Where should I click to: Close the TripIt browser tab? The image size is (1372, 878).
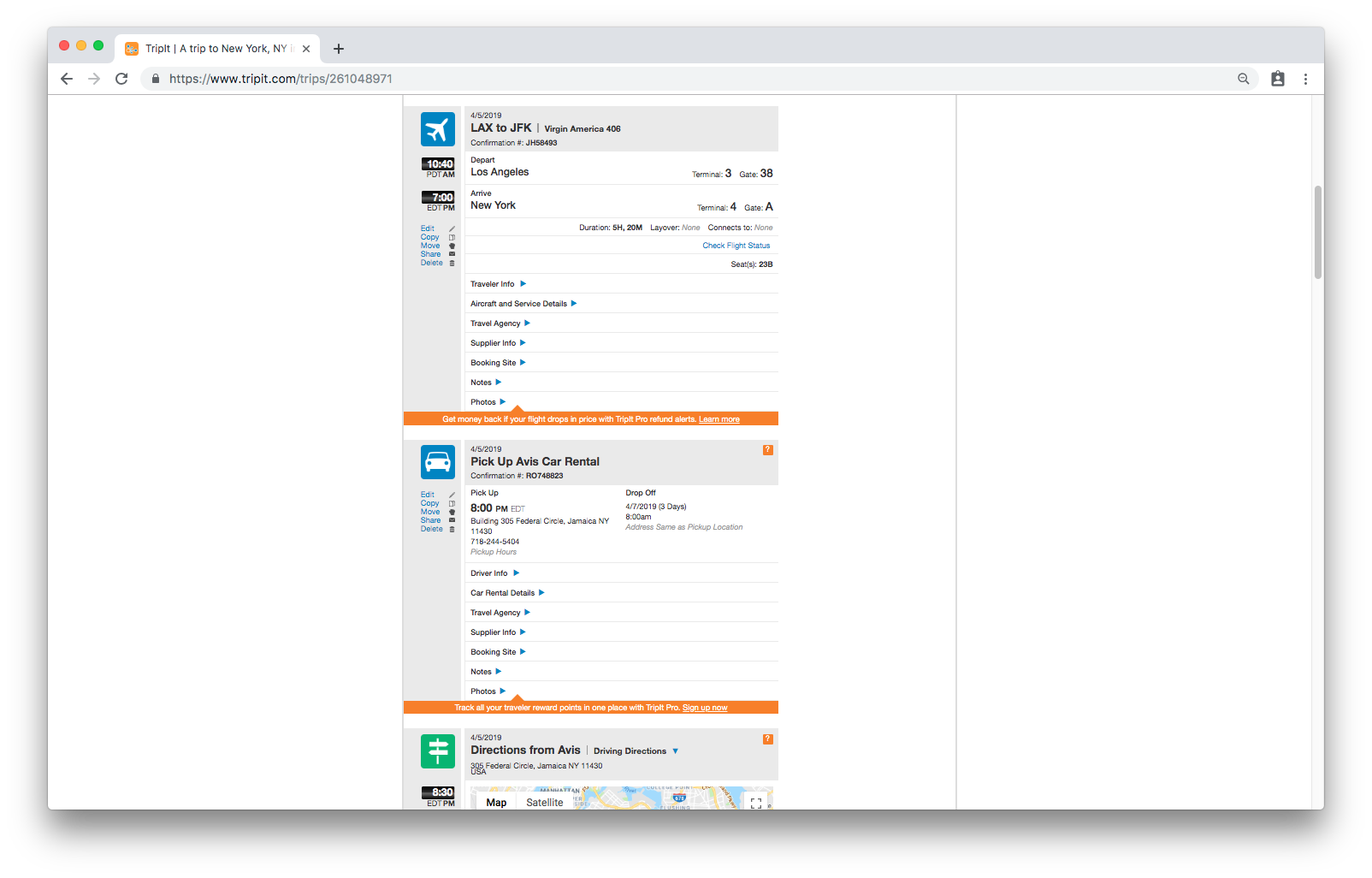point(306,49)
